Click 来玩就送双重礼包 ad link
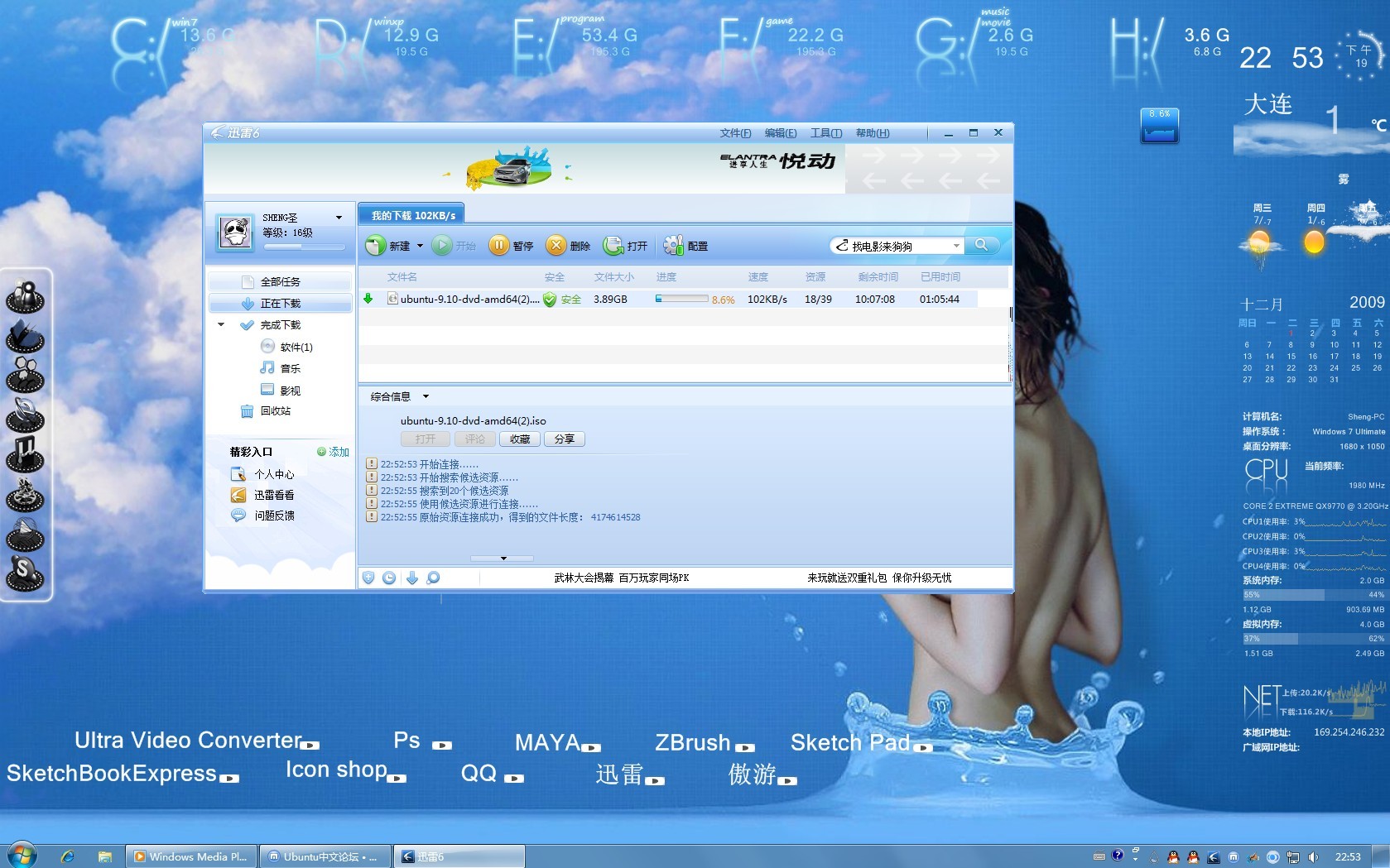The width and height of the screenshot is (1390, 868). tap(879, 578)
